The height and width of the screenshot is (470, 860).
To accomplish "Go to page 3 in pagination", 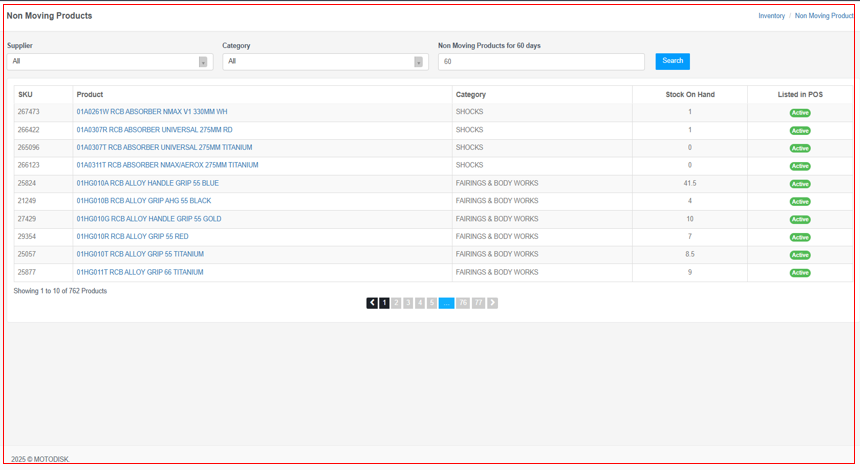I will click(x=408, y=303).
